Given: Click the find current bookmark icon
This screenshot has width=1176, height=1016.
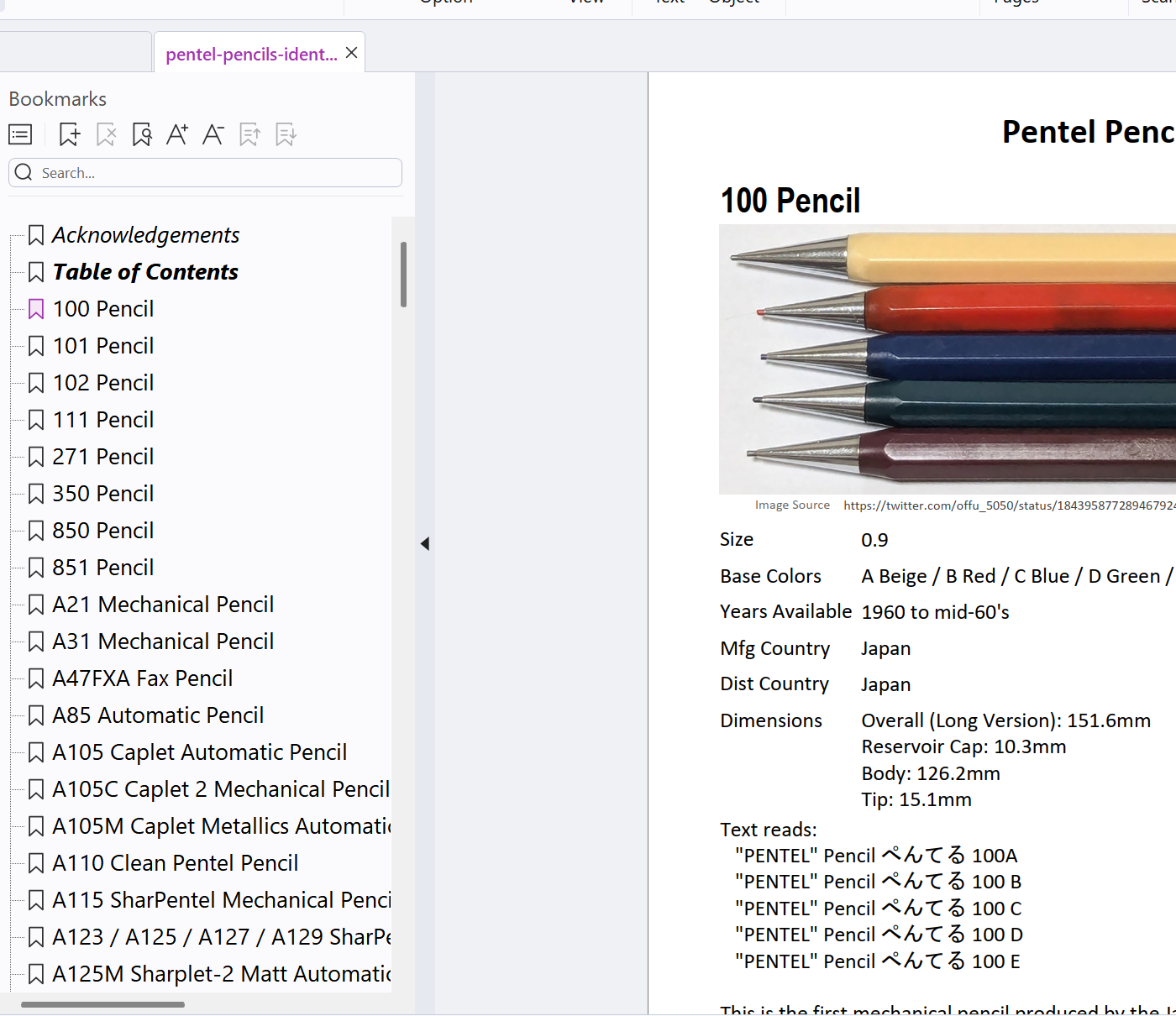Looking at the screenshot, I should pyautogui.click(x=142, y=134).
